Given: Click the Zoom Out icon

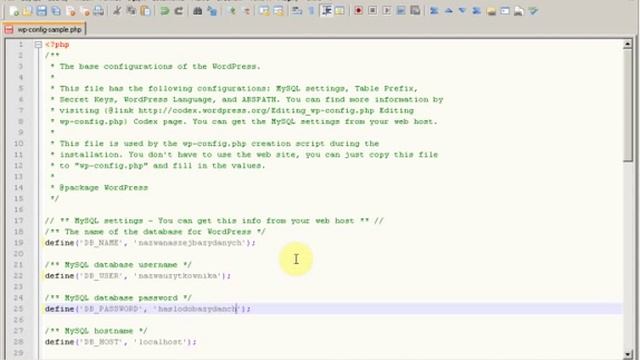Looking at the screenshot, I should pyautogui.click(x=247, y=11).
